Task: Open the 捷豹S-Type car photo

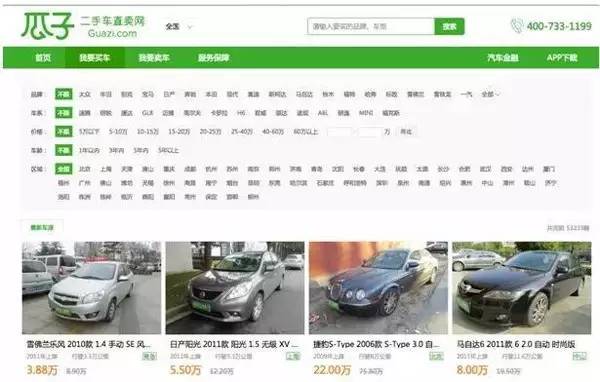Action: click(x=378, y=287)
